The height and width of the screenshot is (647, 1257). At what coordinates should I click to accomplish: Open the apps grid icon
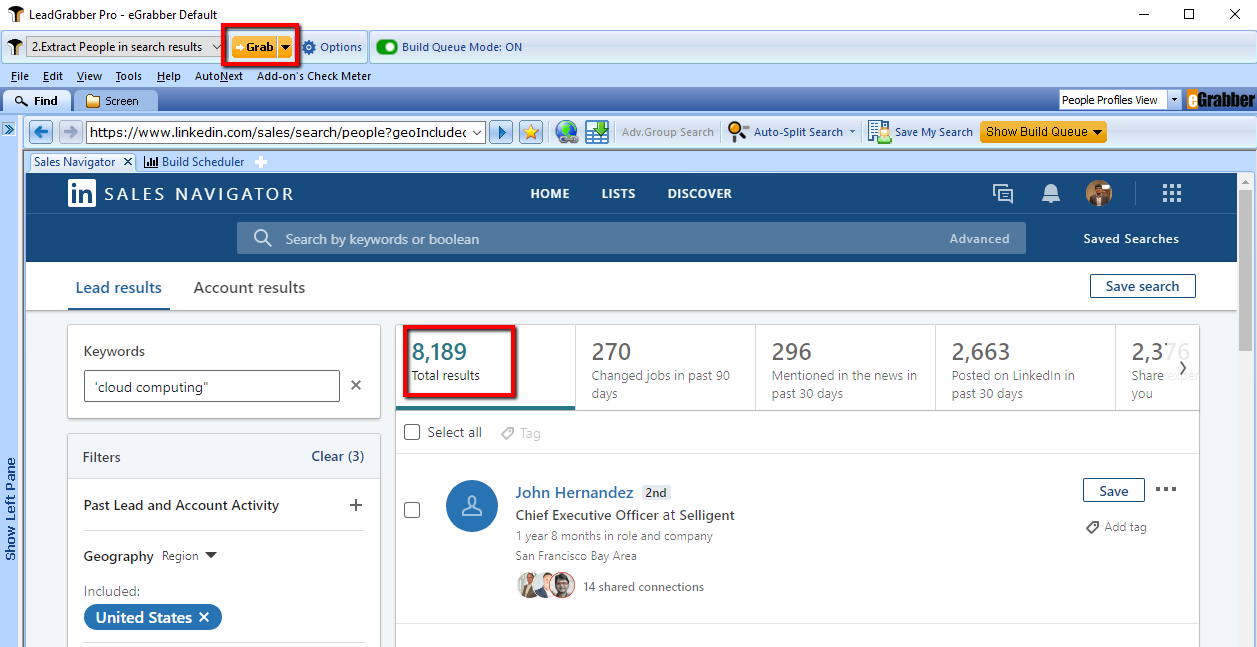[1172, 194]
